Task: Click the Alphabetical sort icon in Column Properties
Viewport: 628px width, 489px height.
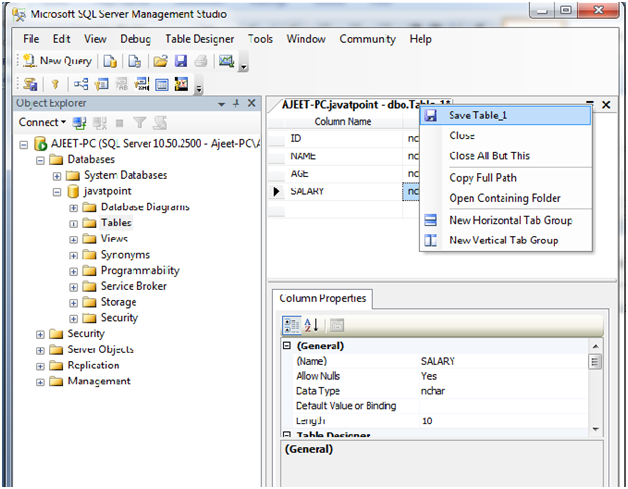Action: pyautogui.click(x=312, y=325)
